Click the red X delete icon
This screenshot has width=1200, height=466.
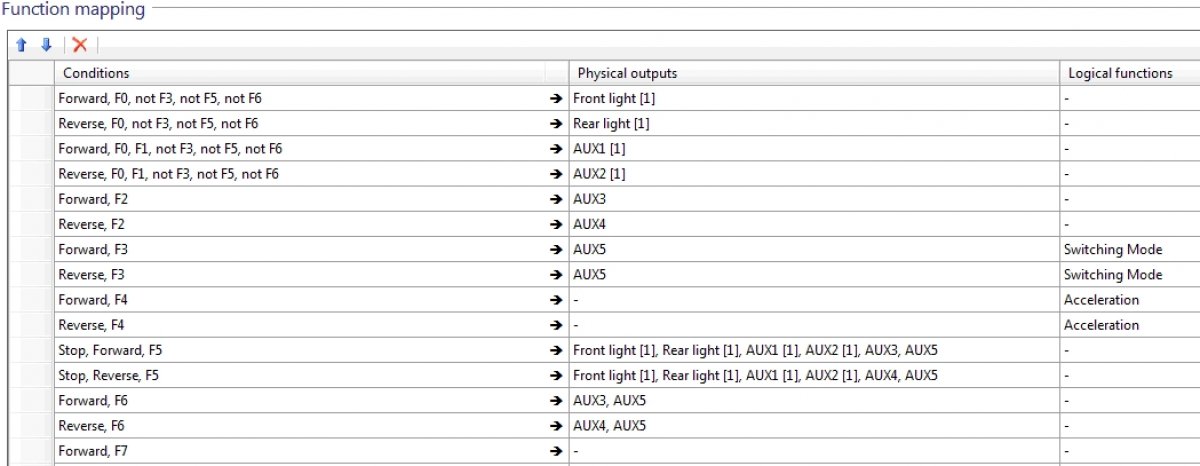[80, 45]
